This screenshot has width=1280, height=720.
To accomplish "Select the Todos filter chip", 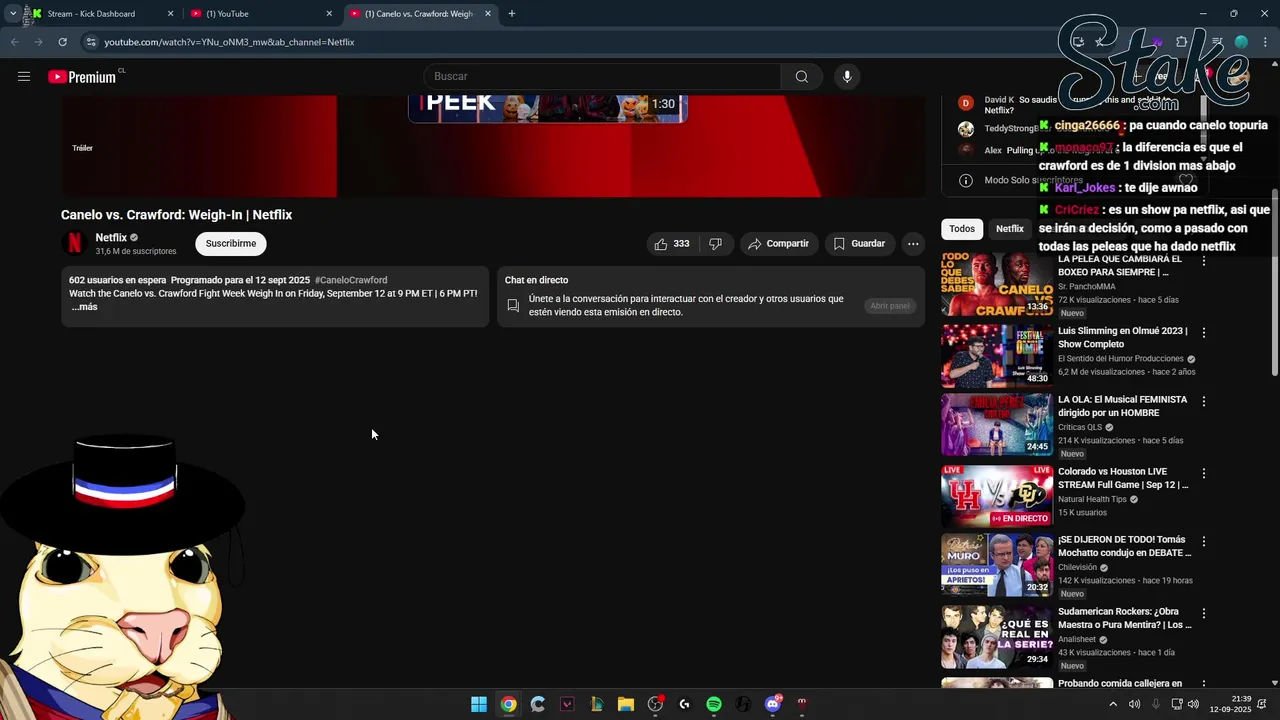I will 962,229.
